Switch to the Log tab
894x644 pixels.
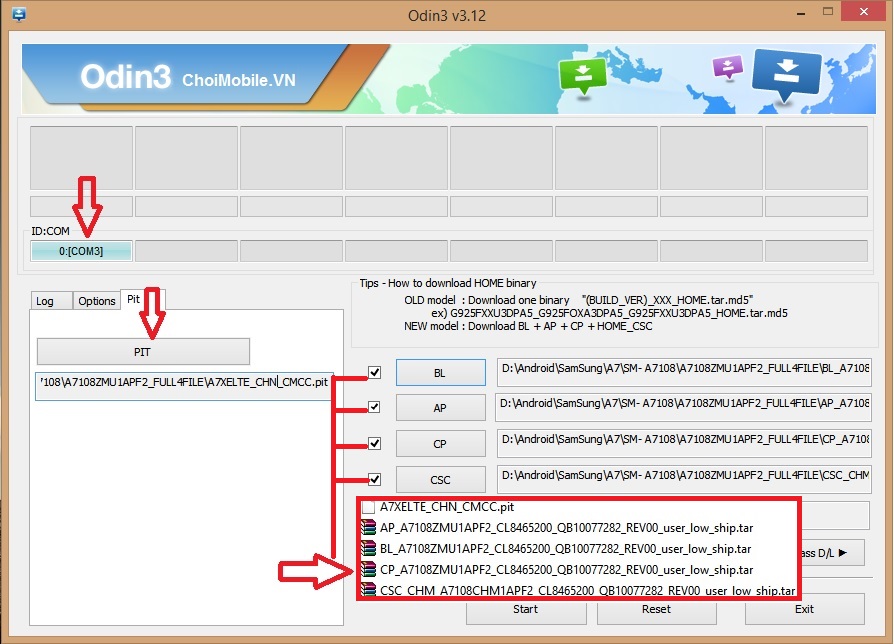pyautogui.click(x=51, y=301)
